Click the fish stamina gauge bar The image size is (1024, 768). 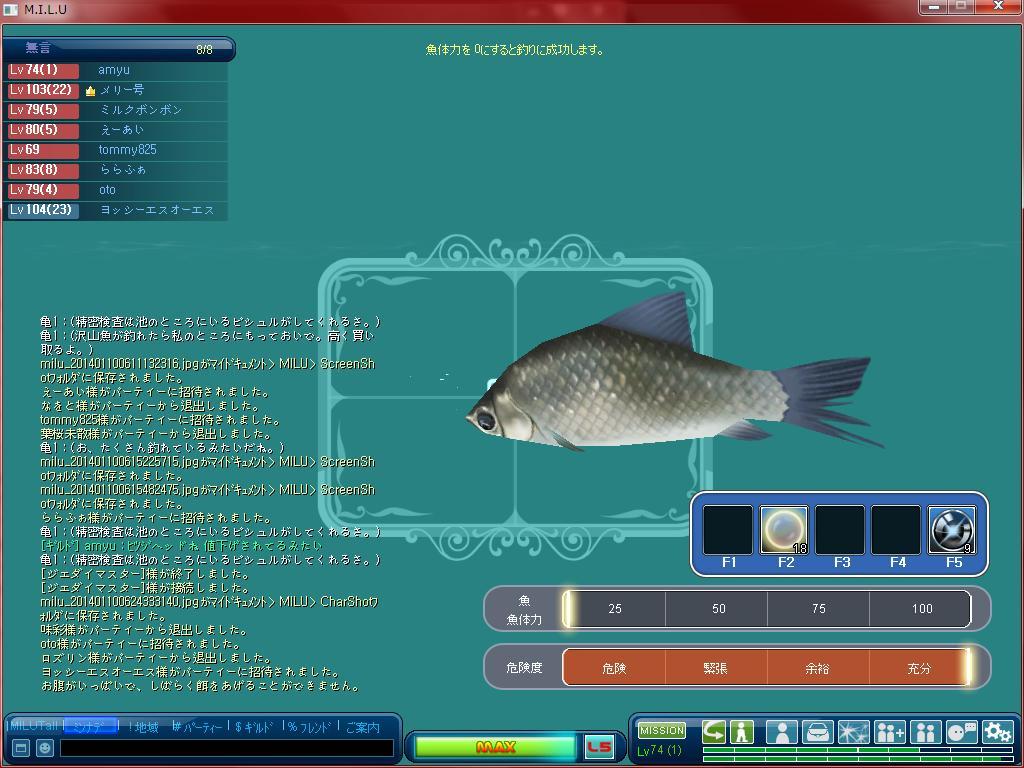767,609
